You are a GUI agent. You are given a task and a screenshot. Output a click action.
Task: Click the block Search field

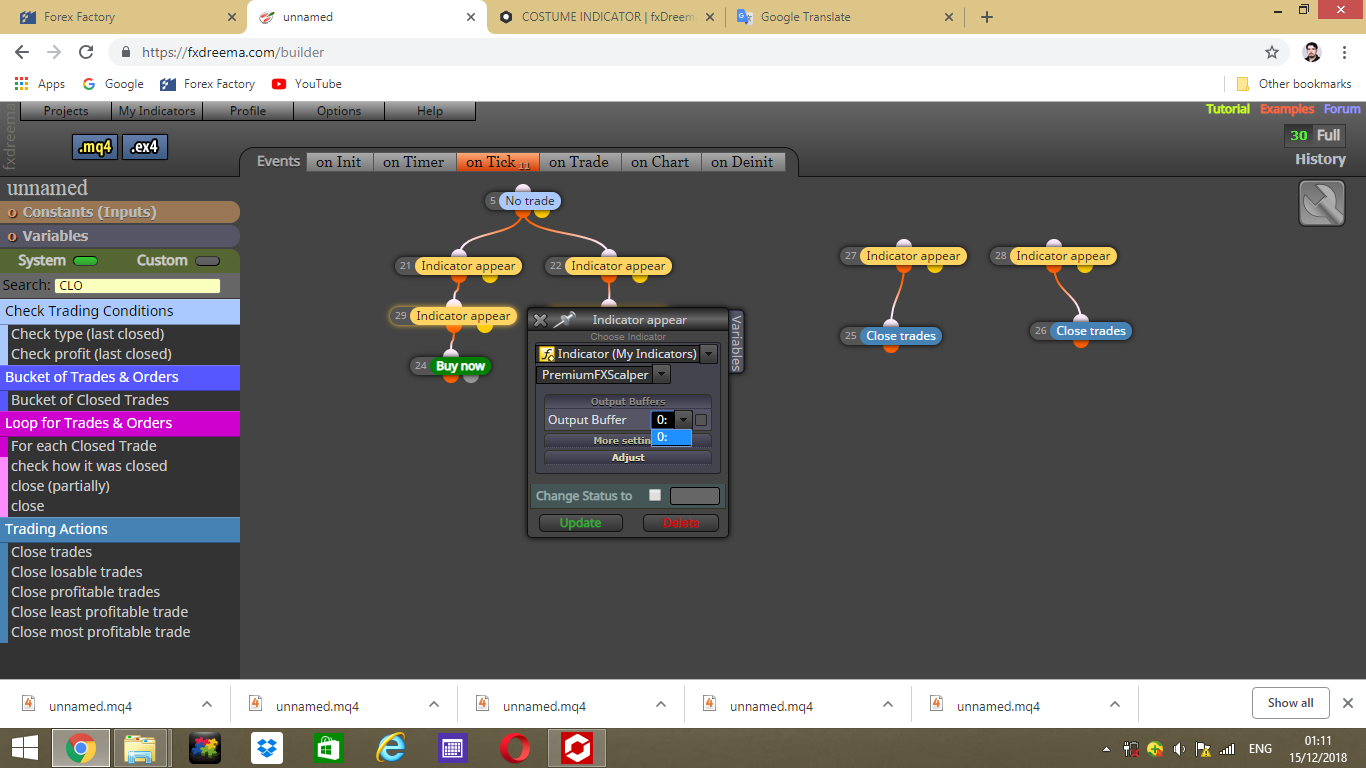click(137, 286)
